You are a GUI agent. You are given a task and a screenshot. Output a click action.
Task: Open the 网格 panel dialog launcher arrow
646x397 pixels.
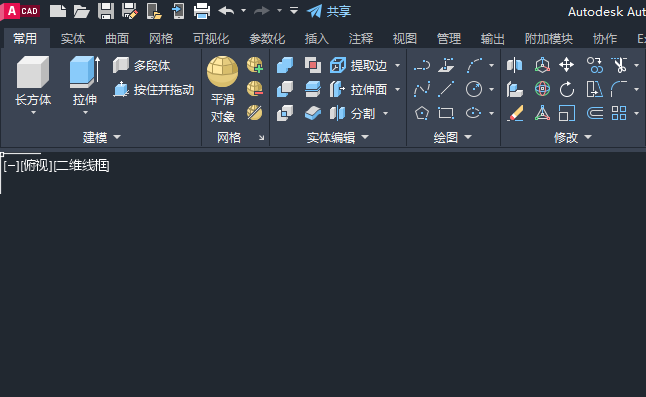pos(262,138)
